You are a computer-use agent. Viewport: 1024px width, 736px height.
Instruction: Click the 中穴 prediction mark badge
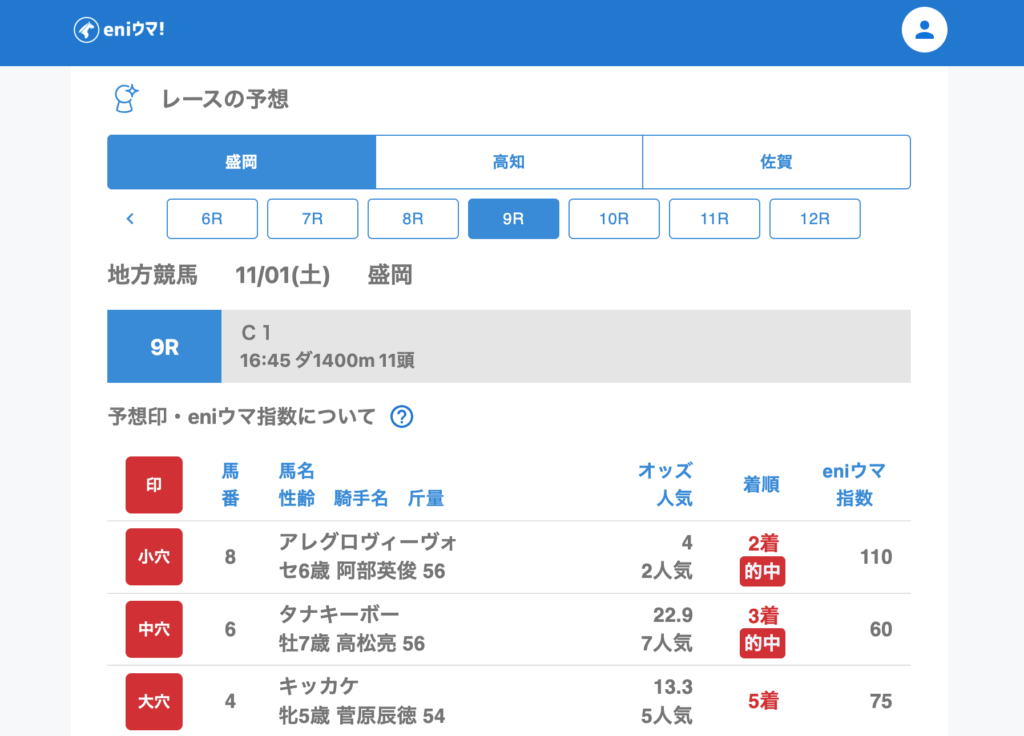point(154,629)
